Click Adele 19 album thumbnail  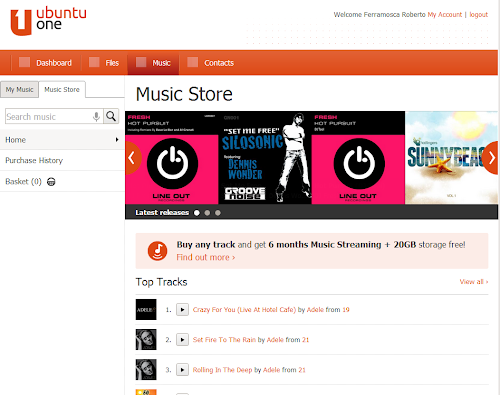[146, 309]
